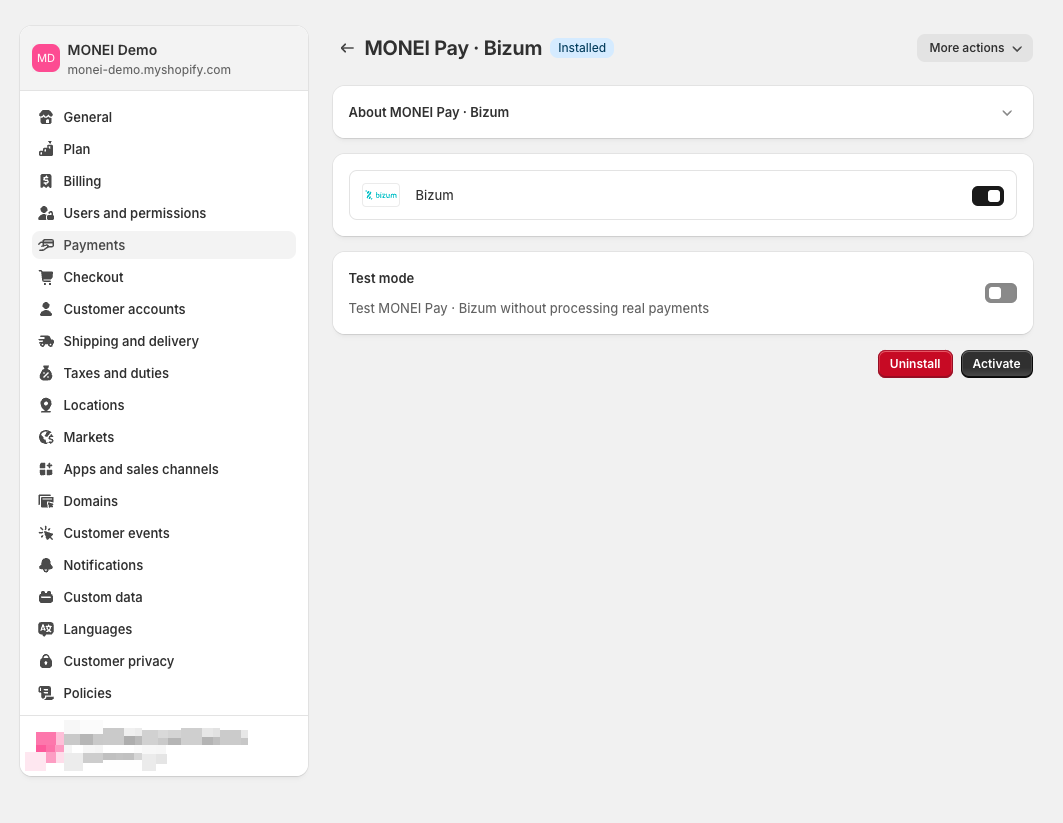Click the Installed status badge
The height and width of the screenshot is (823, 1063).
point(582,48)
